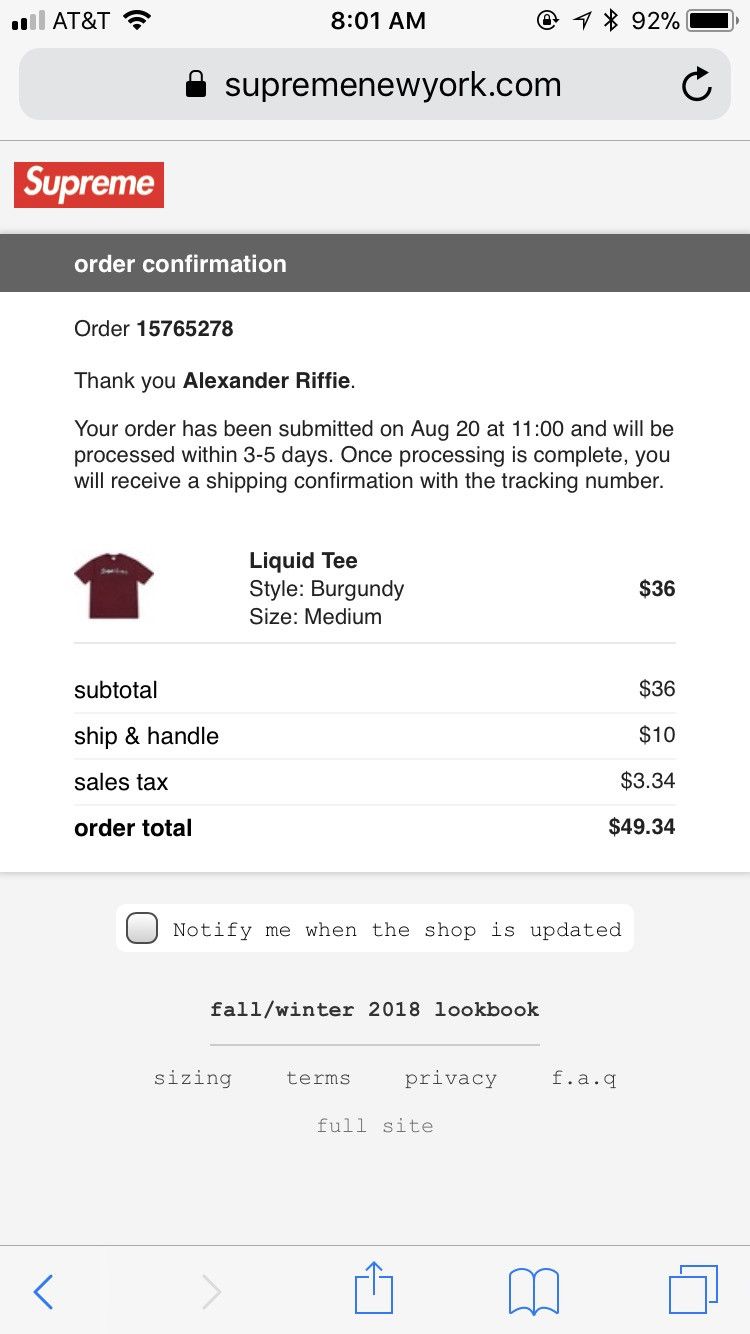750x1334 pixels.
Task: Reload the page with refresh icon
Action: 696,85
